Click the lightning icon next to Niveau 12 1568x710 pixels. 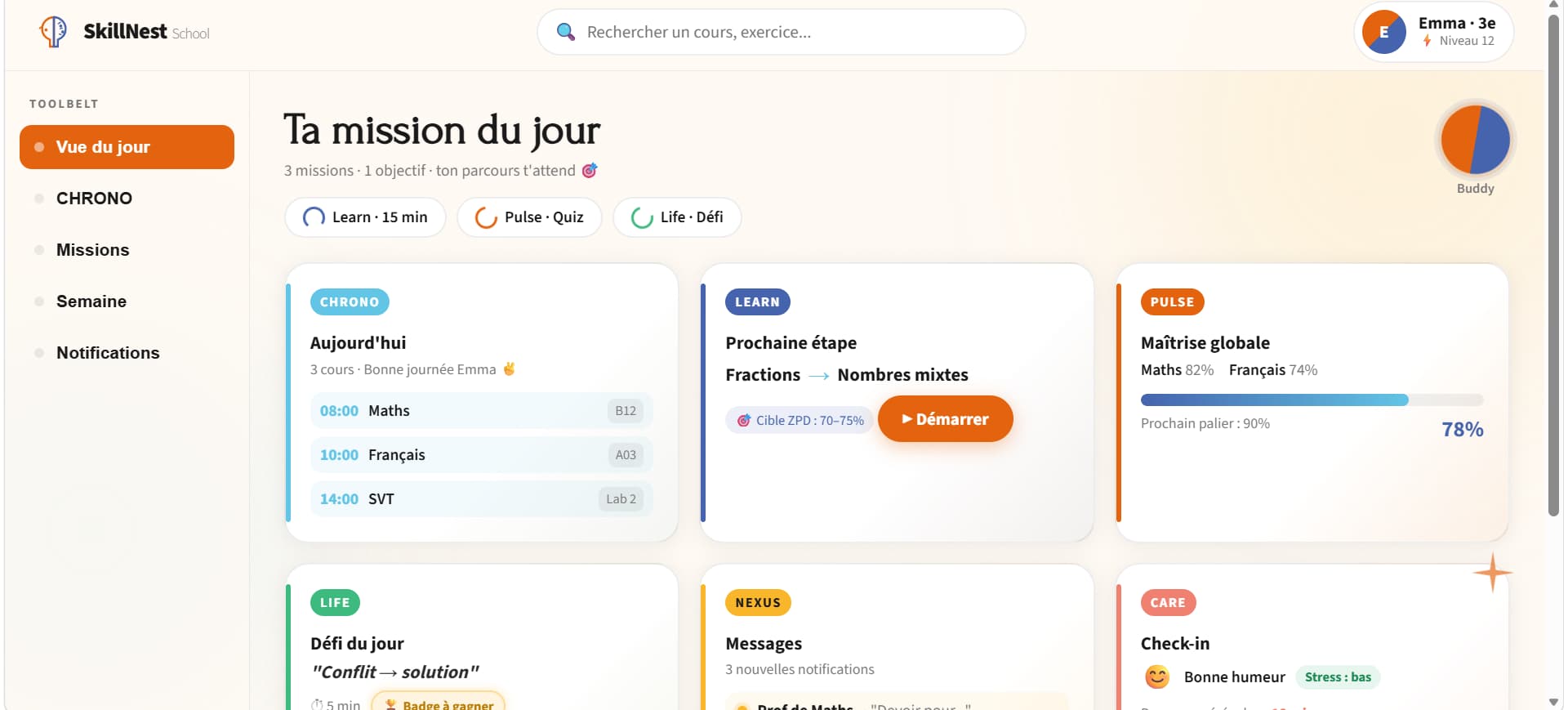coord(1428,41)
